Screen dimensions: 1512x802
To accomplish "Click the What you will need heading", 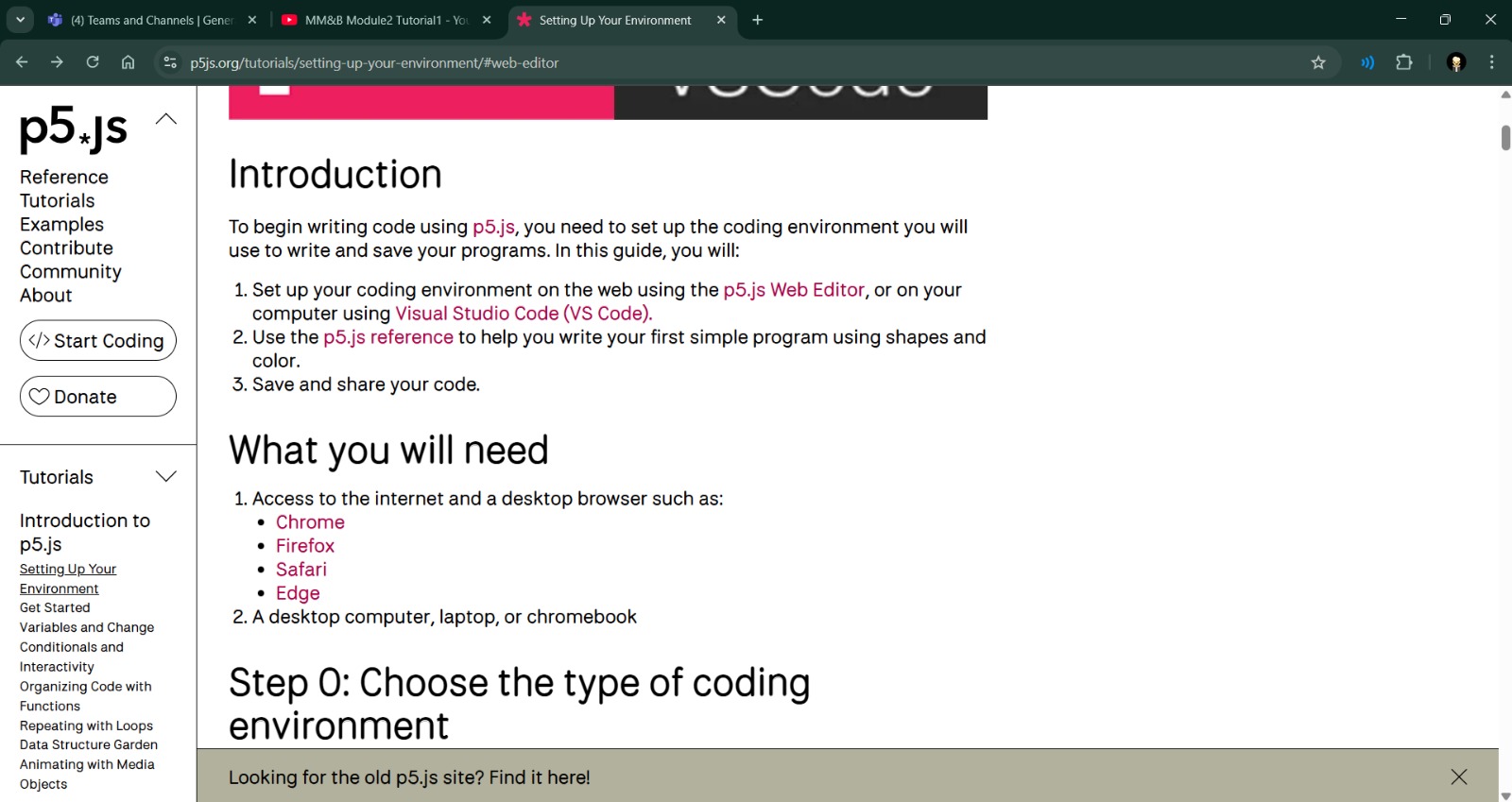I will pyautogui.click(x=388, y=450).
